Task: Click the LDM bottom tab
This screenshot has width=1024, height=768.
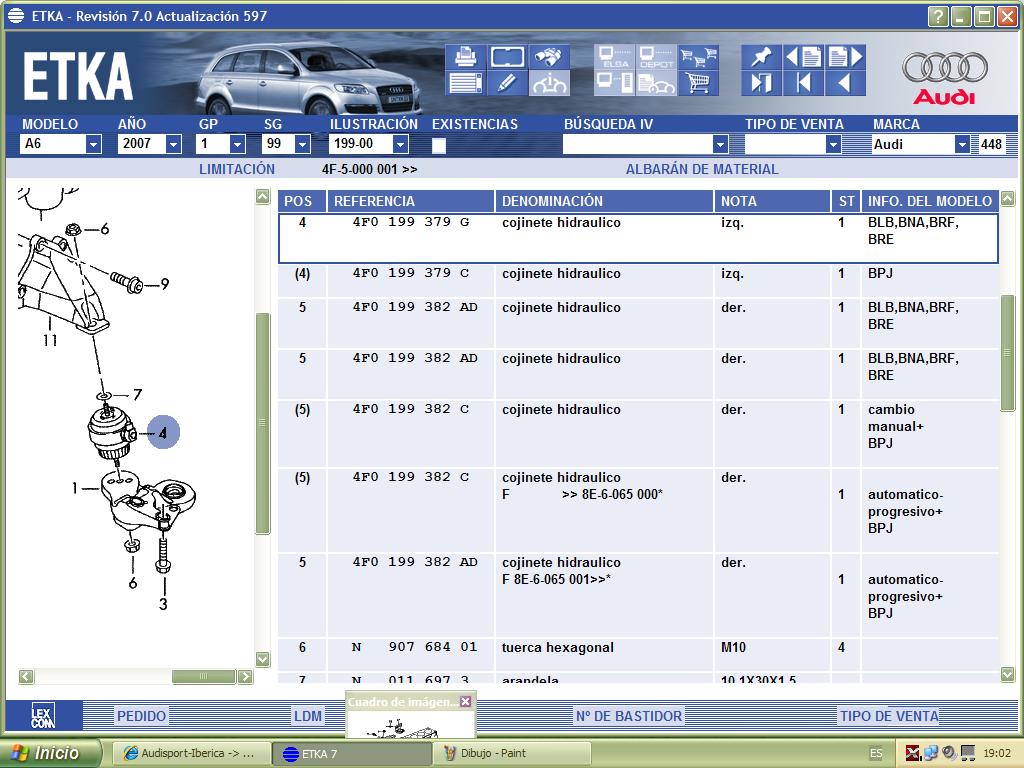Action: [308, 716]
